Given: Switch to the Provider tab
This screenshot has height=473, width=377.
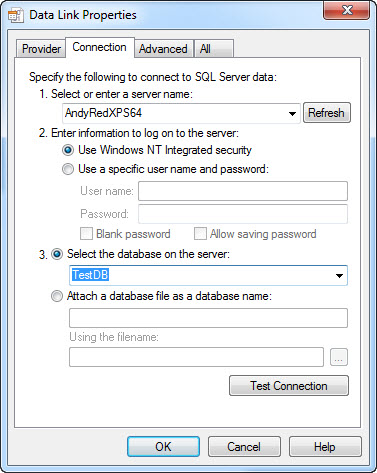Looking at the screenshot, I should 41,49.
